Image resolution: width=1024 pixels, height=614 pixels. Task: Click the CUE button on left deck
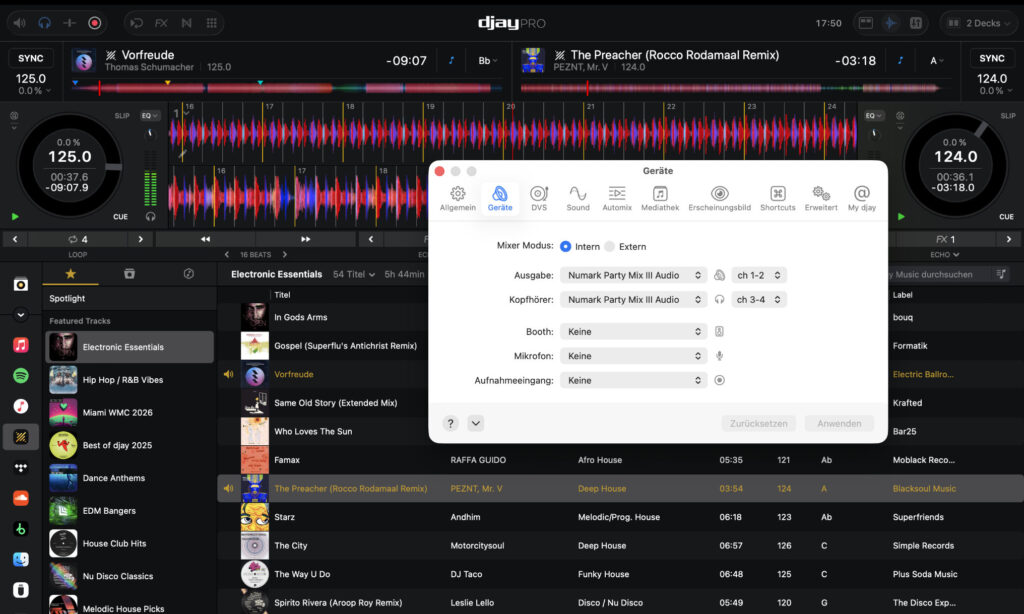pos(120,216)
